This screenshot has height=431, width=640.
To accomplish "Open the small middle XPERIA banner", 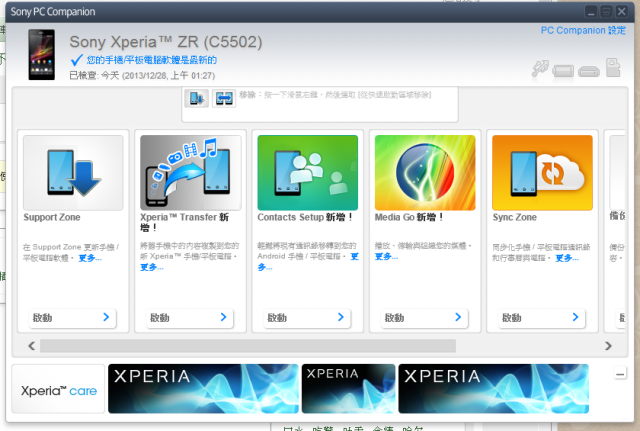I will [x=349, y=389].
